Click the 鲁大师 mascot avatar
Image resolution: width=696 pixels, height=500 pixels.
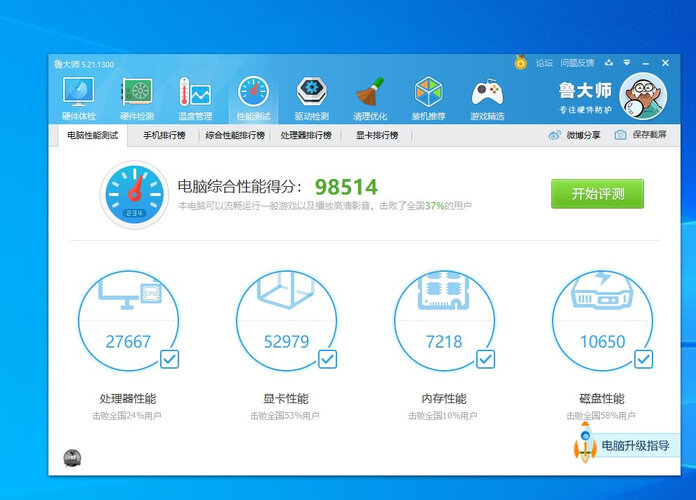(x=643, y=96)
